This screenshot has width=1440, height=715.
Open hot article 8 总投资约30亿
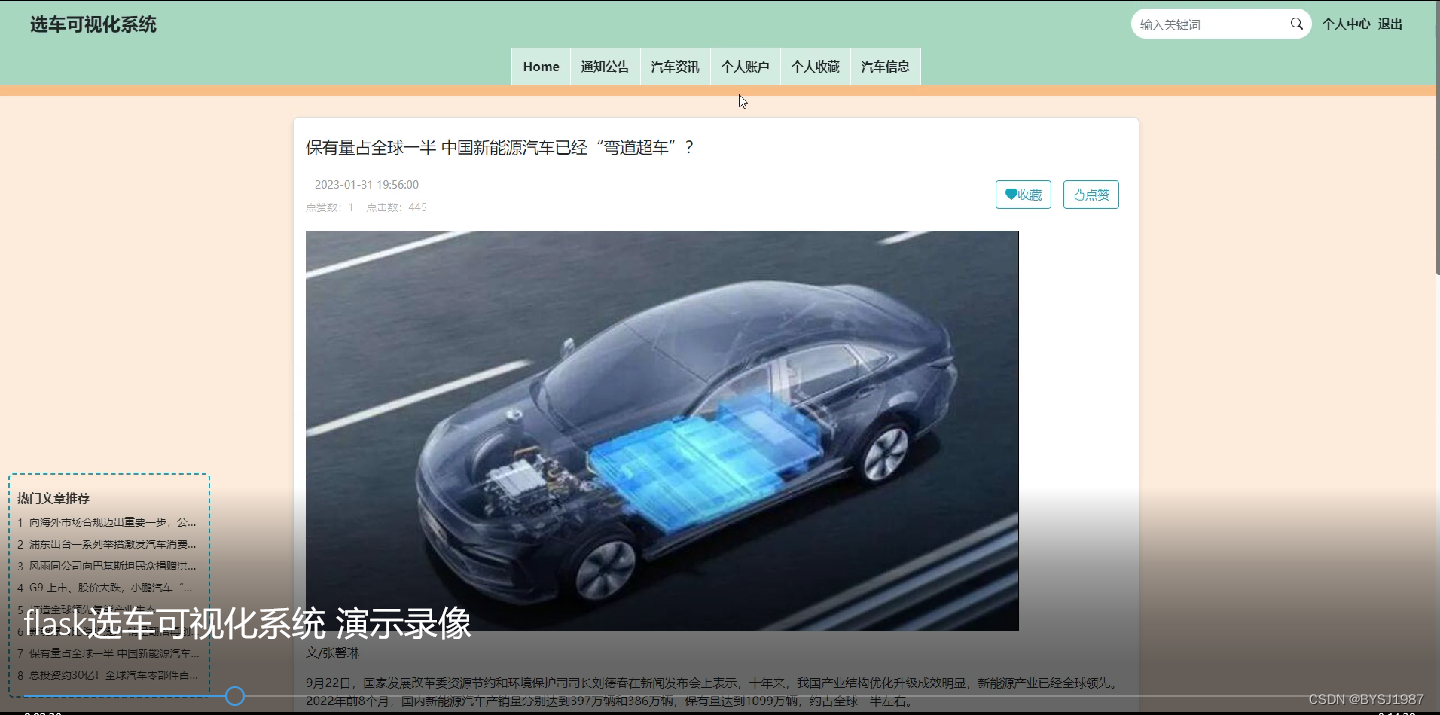pyautogui.click(x=107, y=675)
